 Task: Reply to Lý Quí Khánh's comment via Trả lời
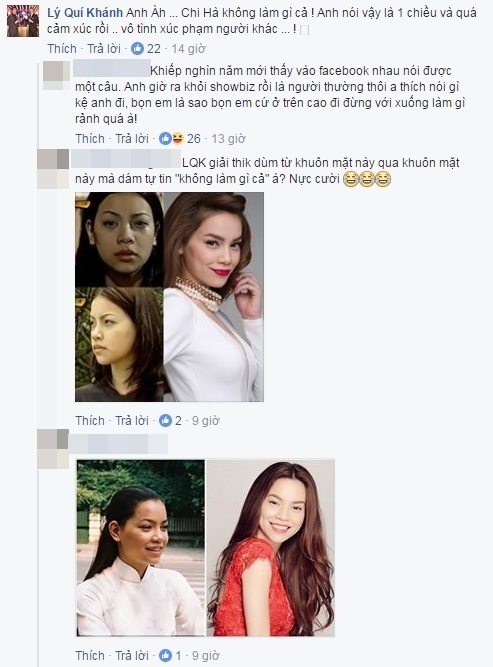tap(104, 48)
